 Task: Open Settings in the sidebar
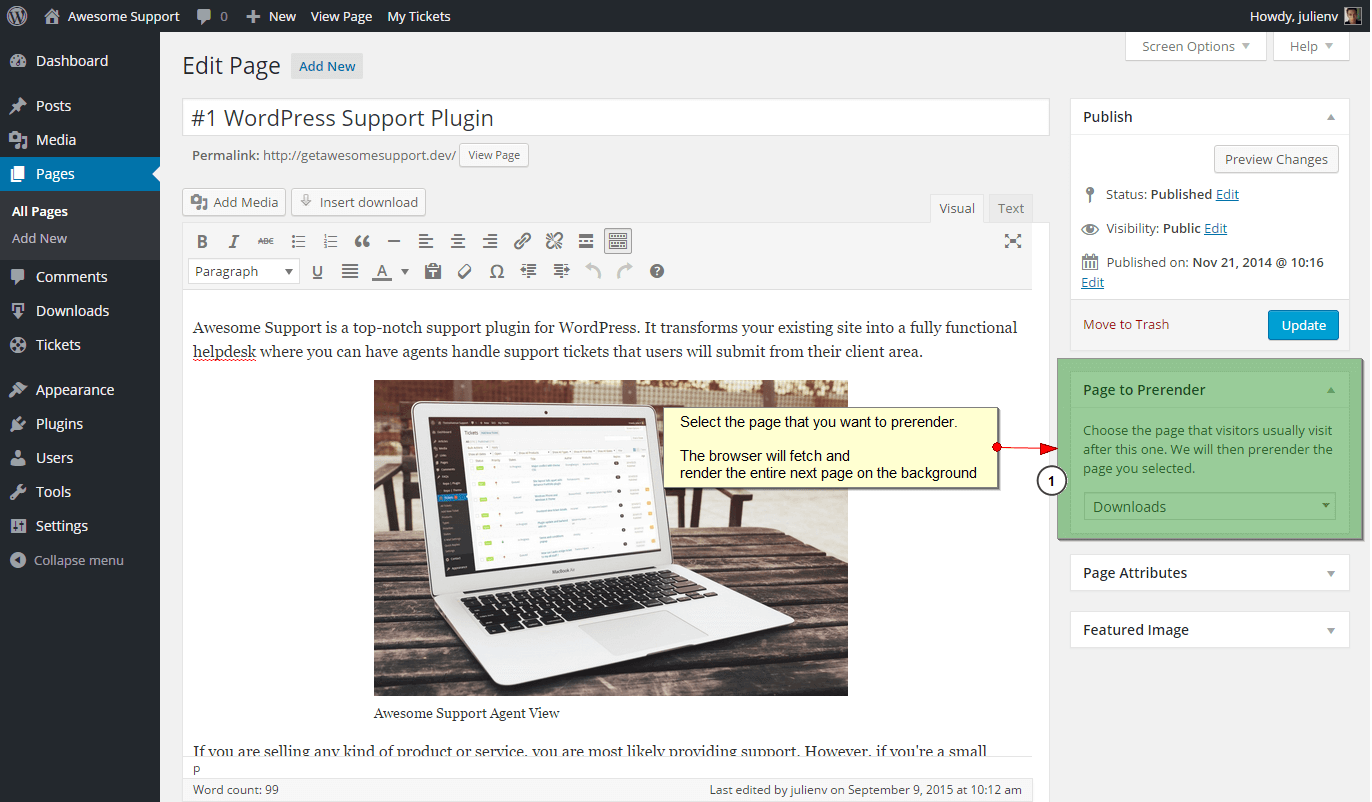point(79,526)
